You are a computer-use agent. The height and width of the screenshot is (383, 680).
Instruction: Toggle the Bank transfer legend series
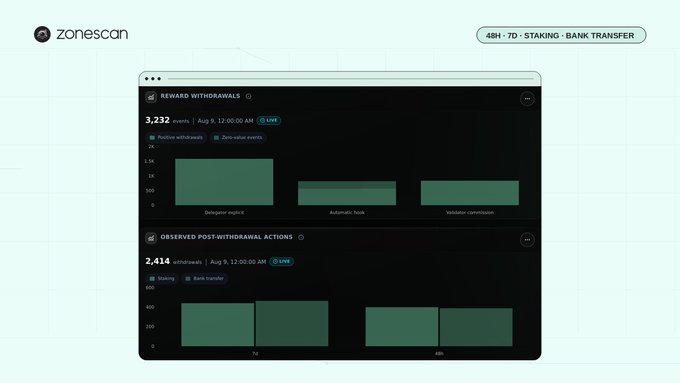pos(204,278)
